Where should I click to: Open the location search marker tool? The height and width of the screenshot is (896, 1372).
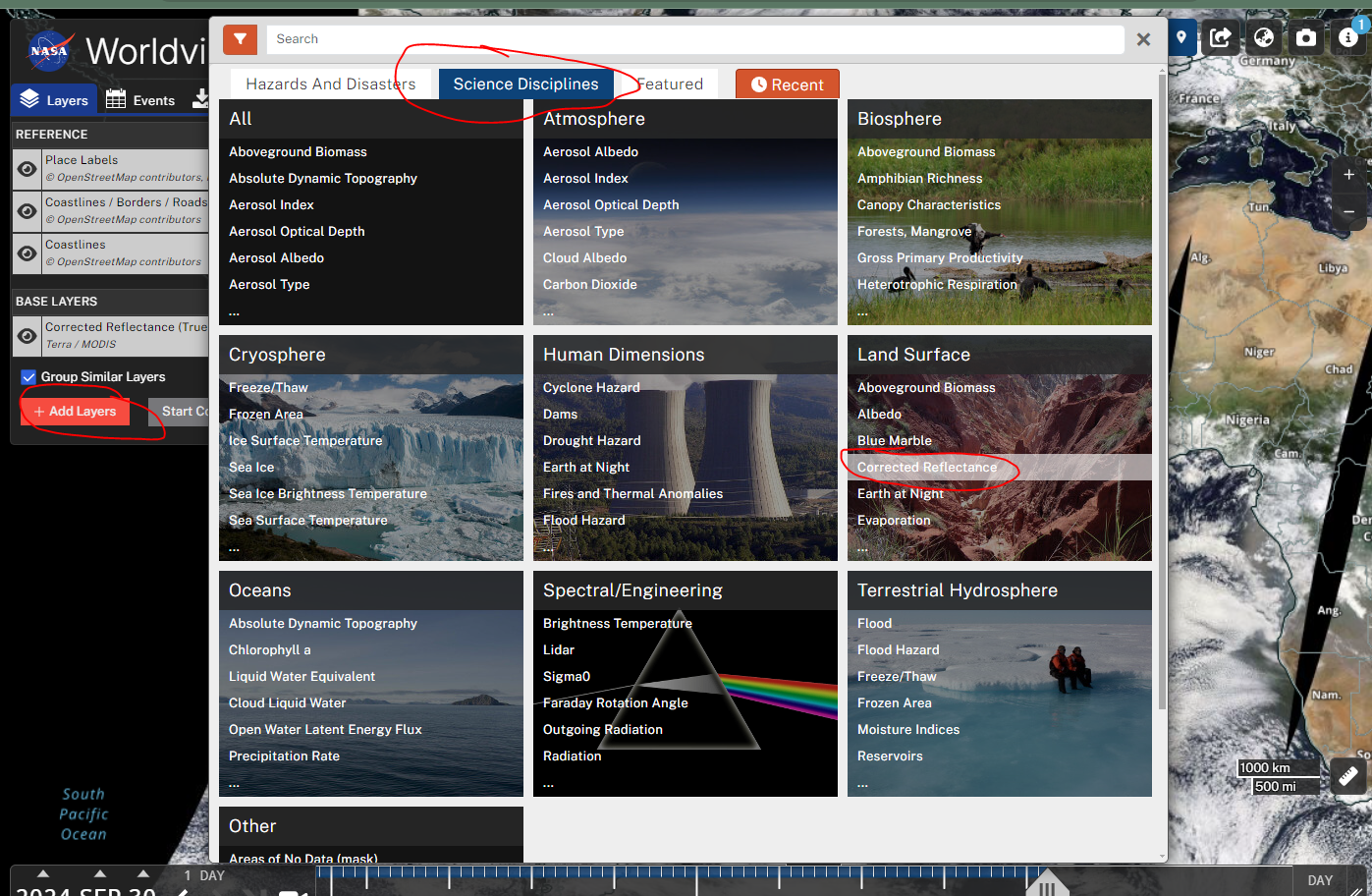(x=1181, y=38)
